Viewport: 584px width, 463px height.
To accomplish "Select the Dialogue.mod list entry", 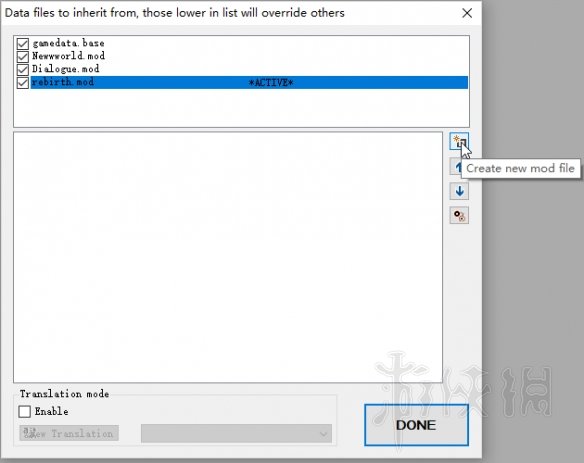I will [66, 69].
